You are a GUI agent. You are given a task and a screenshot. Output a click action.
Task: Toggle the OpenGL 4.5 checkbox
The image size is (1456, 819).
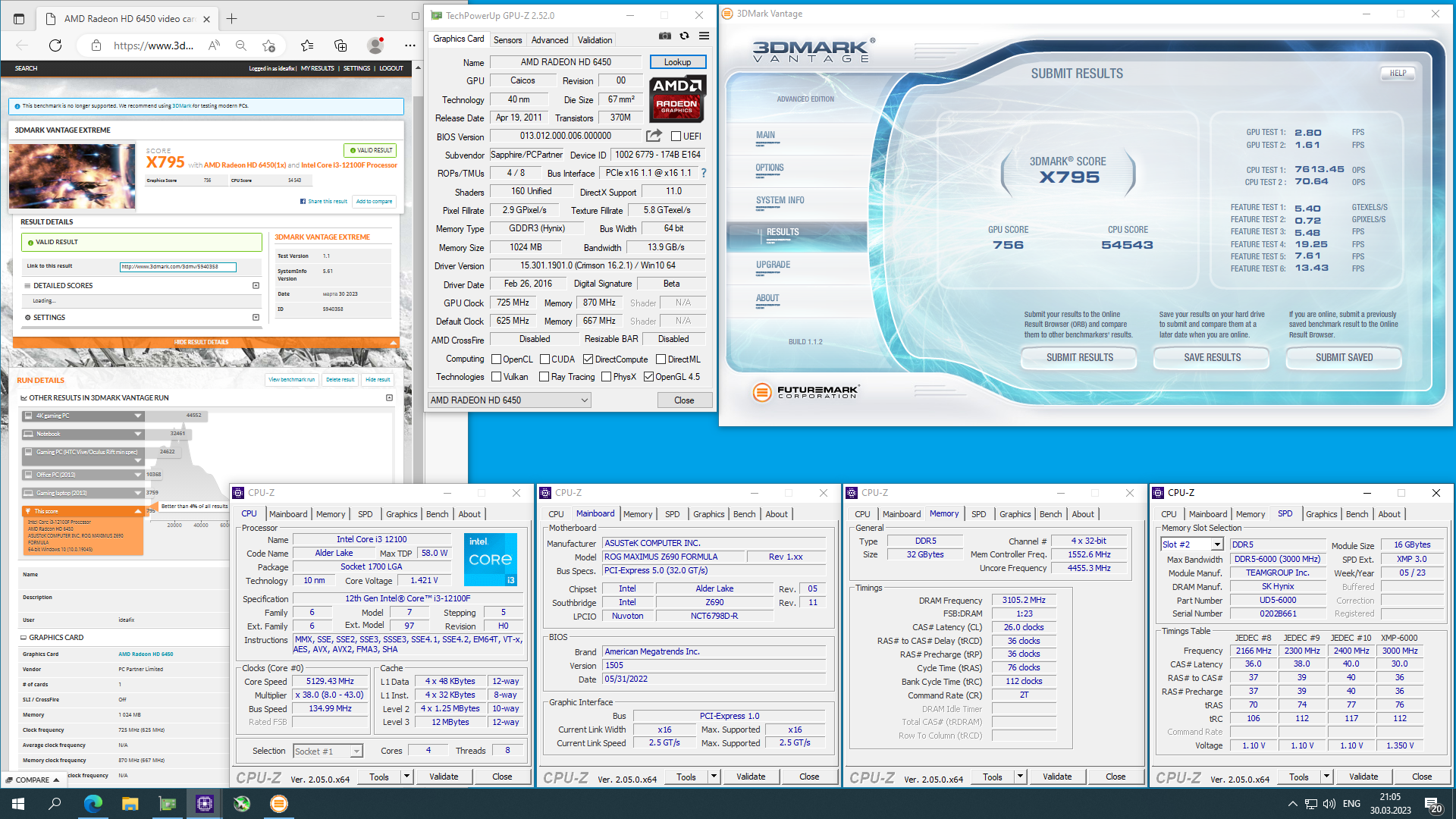point(648,377)
